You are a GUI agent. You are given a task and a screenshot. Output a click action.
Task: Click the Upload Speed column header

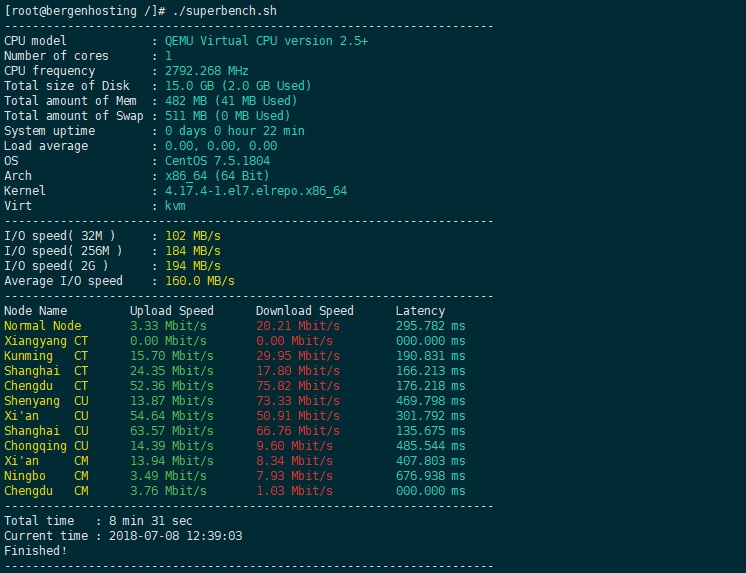tap(172, 311)
